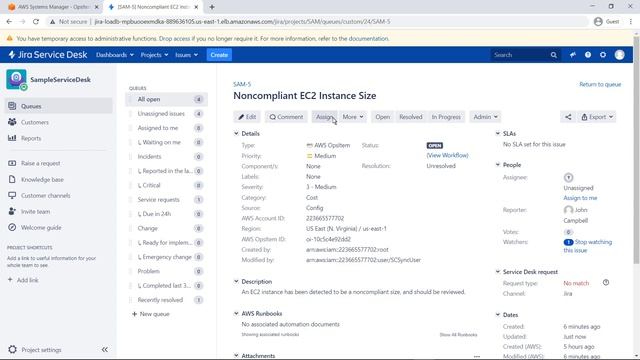The width and height of the screenshot is (640, 360).
Task: Click Assign to me link
Action: pyautogui.click(x=580, y=198)
